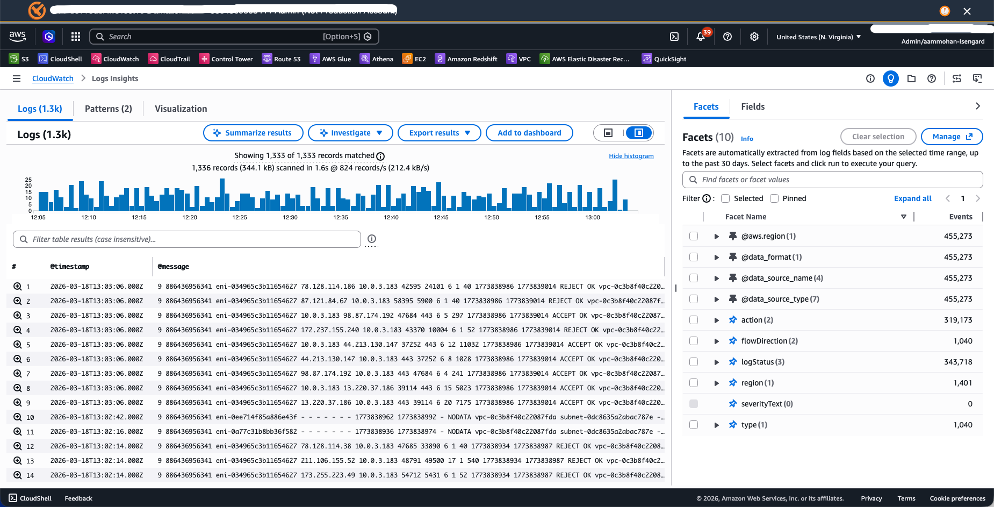Image resolution: width=994 pixels, height=508 pixels.
Task: Select the @data_format facet checkbox
Action: coord(694,257)
